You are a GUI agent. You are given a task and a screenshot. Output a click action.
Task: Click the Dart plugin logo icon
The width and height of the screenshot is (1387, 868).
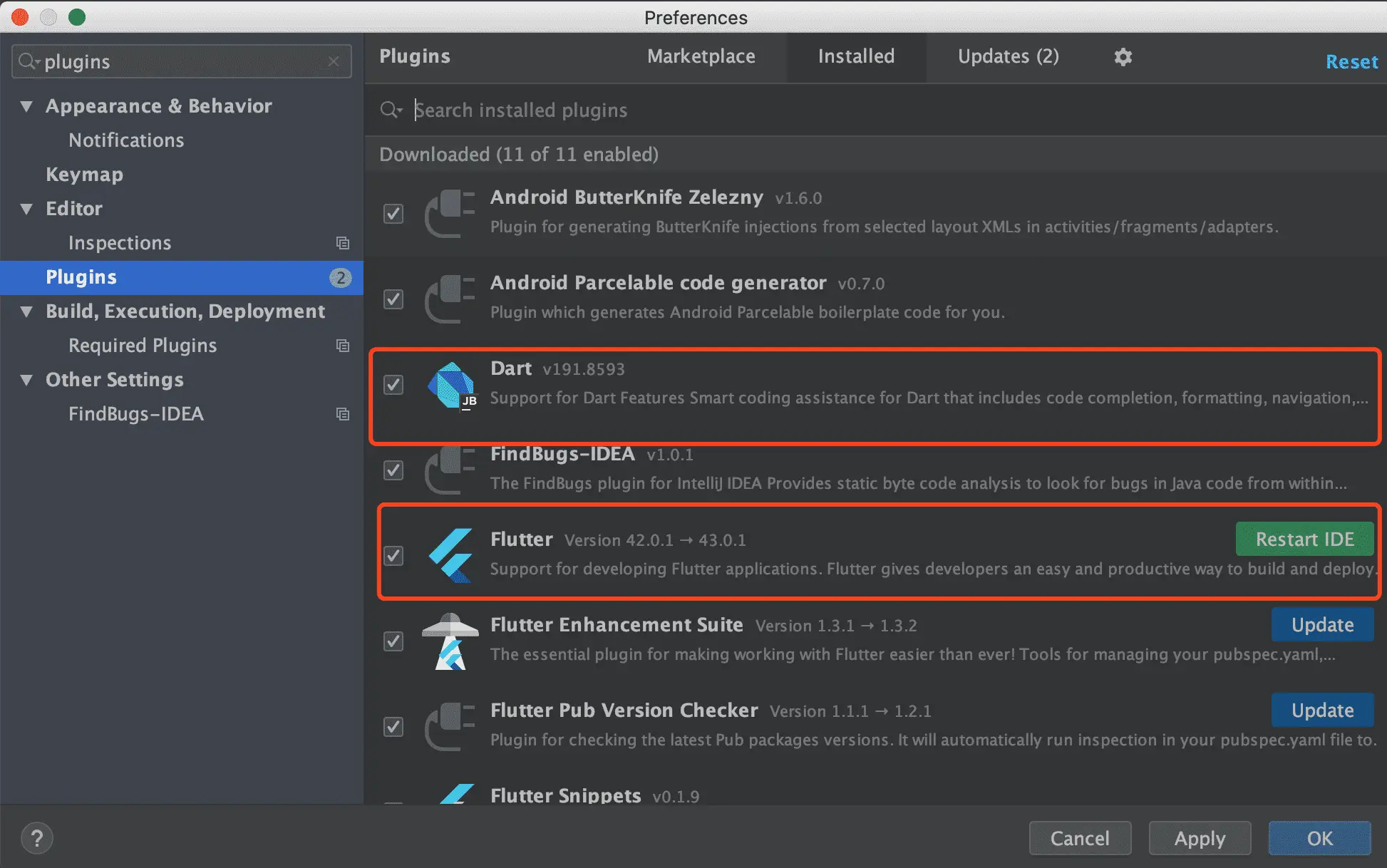pyautogui.click(x=451, y=386)
